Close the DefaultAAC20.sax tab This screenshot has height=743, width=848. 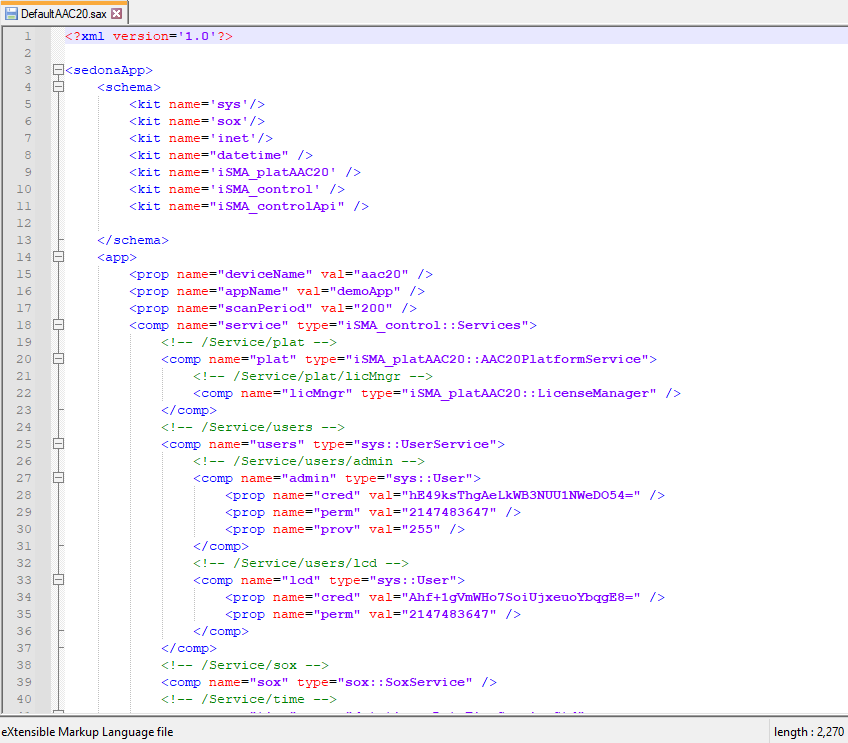pyautogui.click(x=117, y=14)
